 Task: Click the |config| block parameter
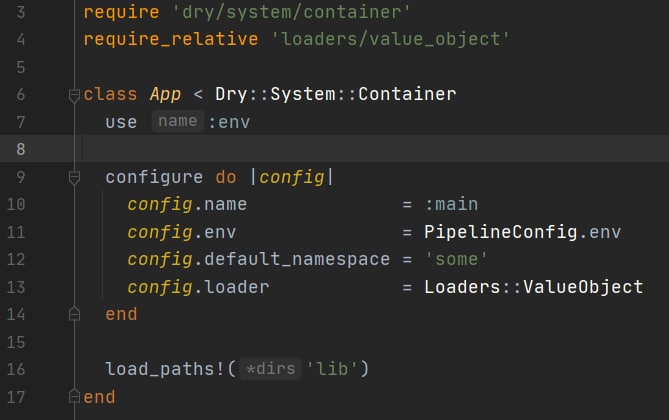click(292, 178)
